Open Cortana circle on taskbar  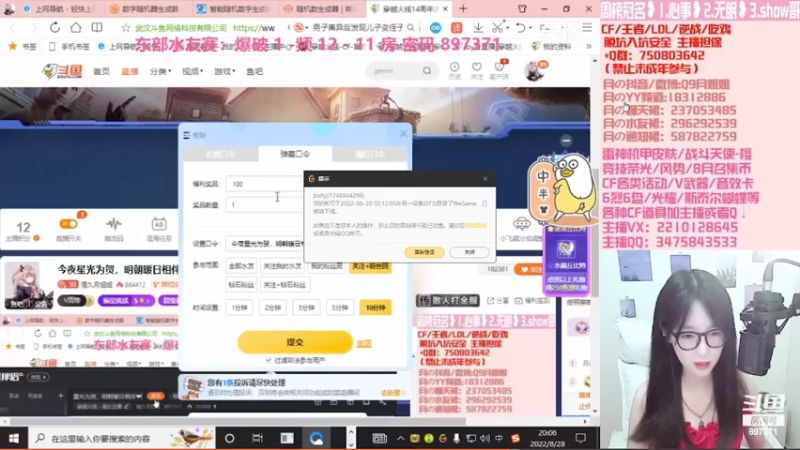[x=230, y=438]
